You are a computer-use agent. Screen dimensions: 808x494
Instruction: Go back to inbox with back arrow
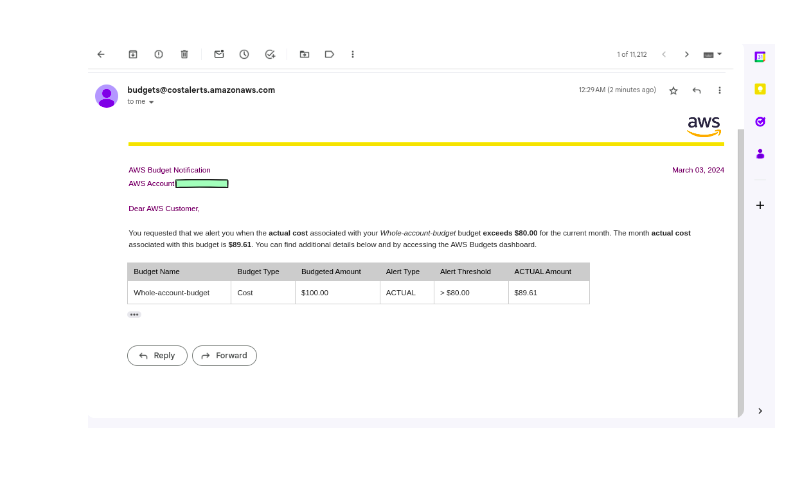point(100,54)
